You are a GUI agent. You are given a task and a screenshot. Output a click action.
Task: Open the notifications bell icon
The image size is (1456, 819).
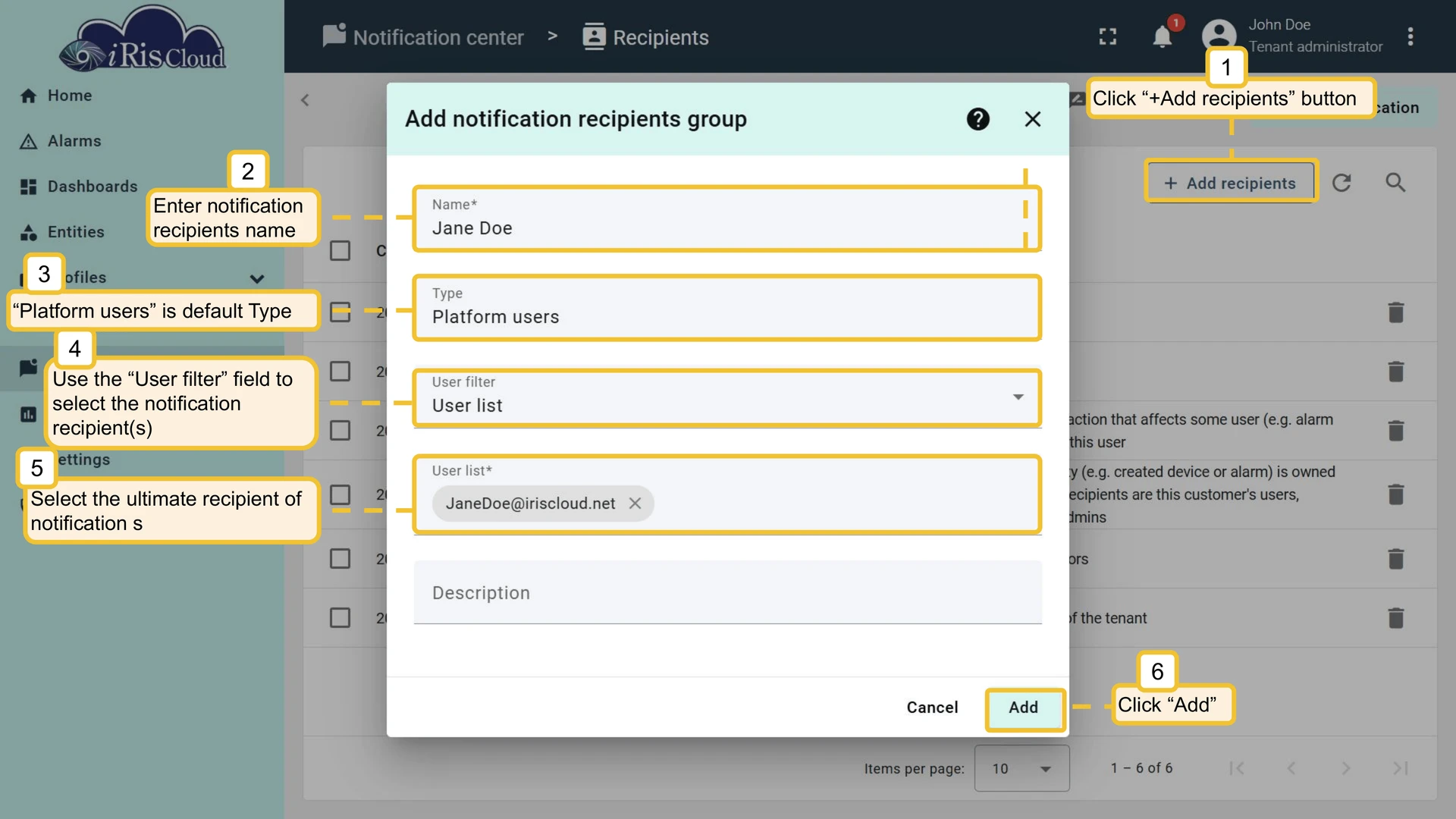pyautogui.click(x=1162, y=37)
